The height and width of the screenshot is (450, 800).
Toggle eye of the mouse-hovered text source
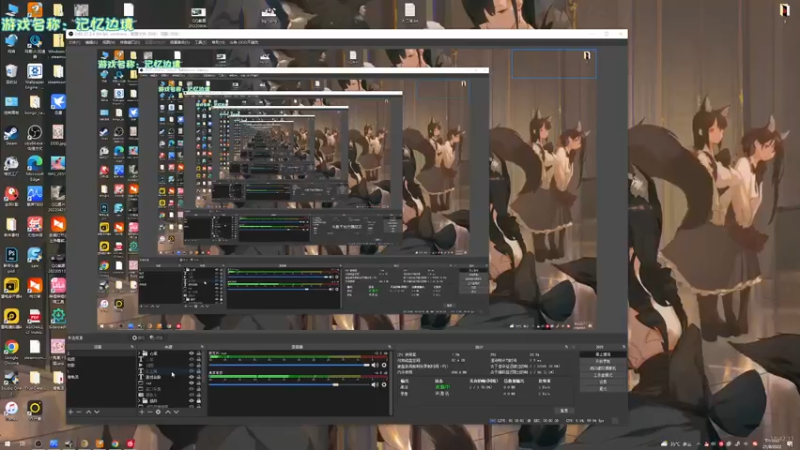pyautogui.click(x=191, y=371)
